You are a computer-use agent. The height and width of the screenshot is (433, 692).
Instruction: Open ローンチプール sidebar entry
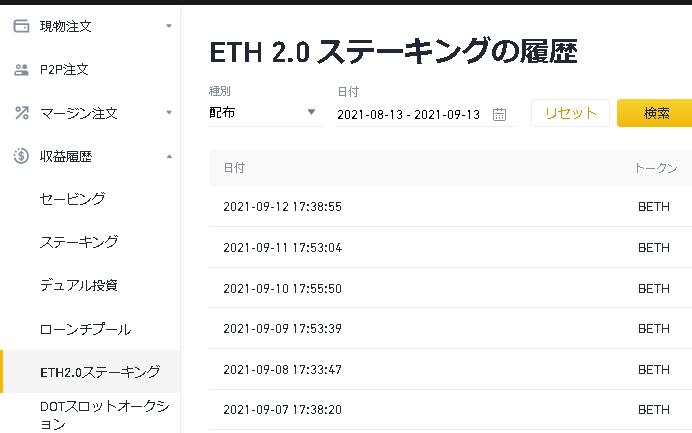click(x=86, y=329)
